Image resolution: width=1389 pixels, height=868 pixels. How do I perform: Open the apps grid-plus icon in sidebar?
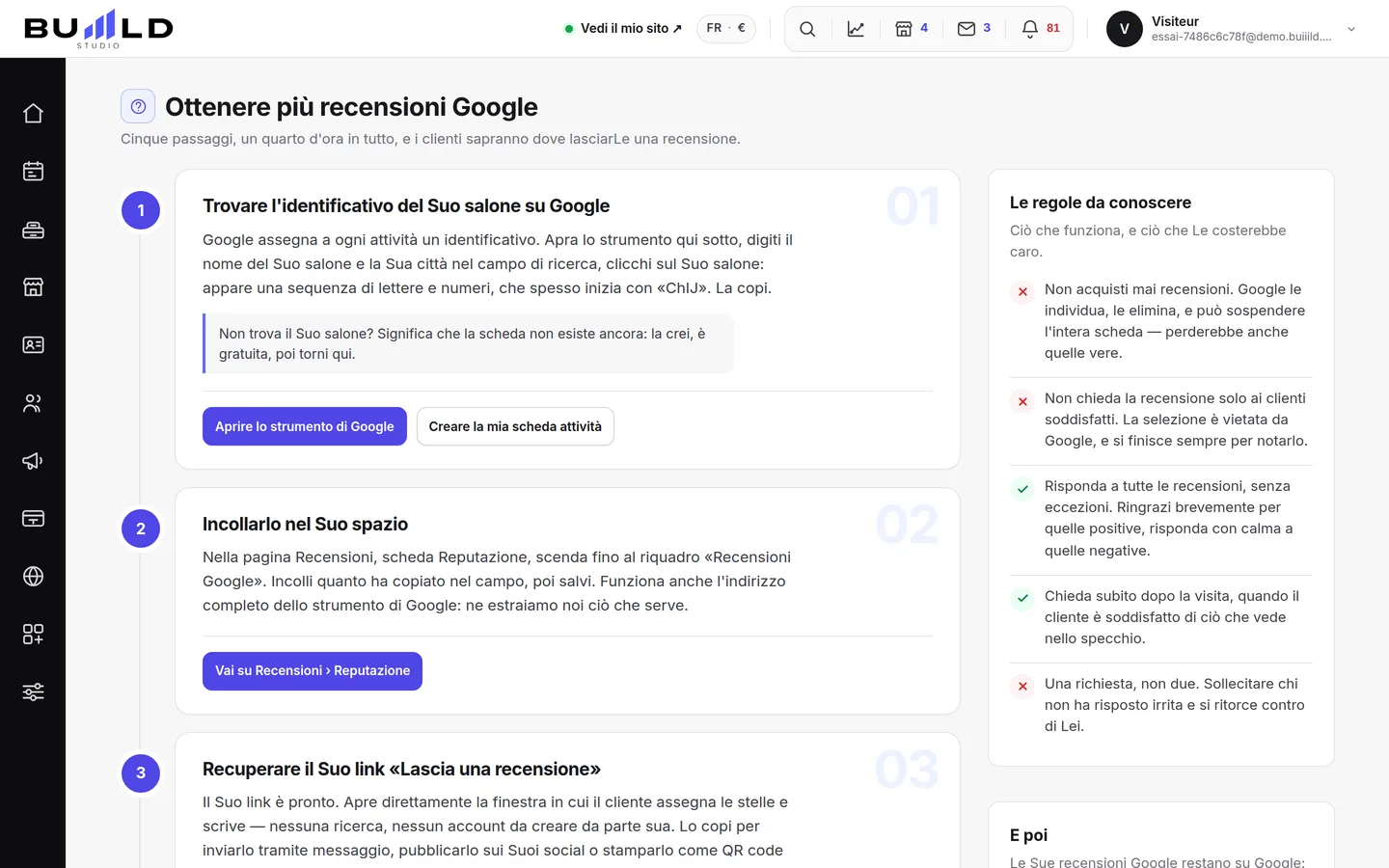pyautogui.click(x=33, y=635)
